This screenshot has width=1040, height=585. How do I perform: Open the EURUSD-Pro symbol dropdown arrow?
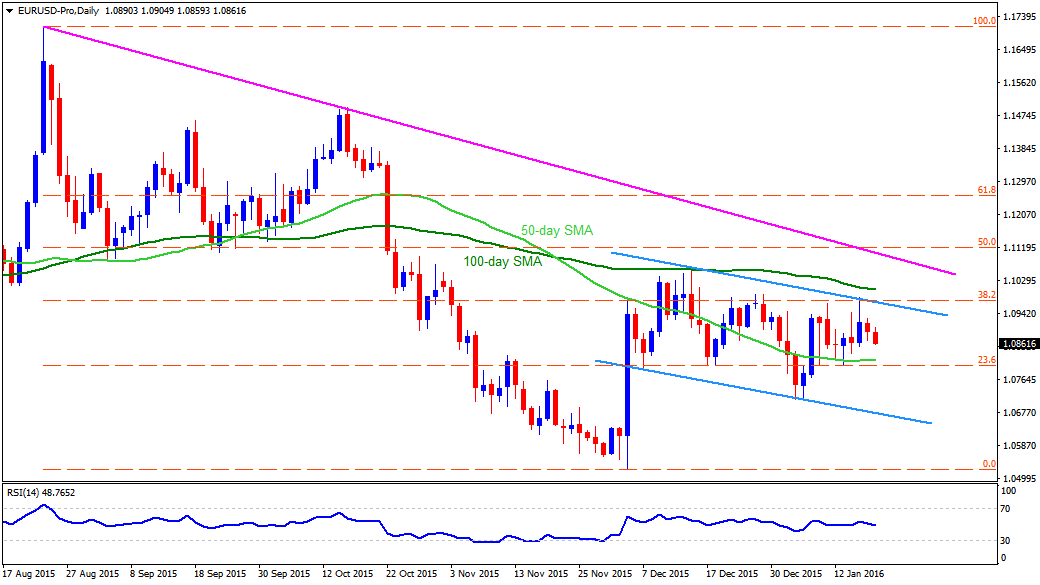[9, 11]
